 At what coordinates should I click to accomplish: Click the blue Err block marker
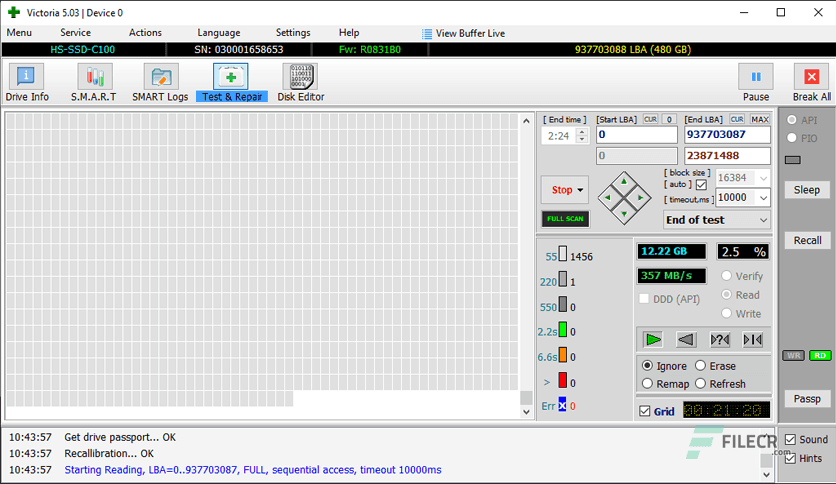[x=562, y=405]
